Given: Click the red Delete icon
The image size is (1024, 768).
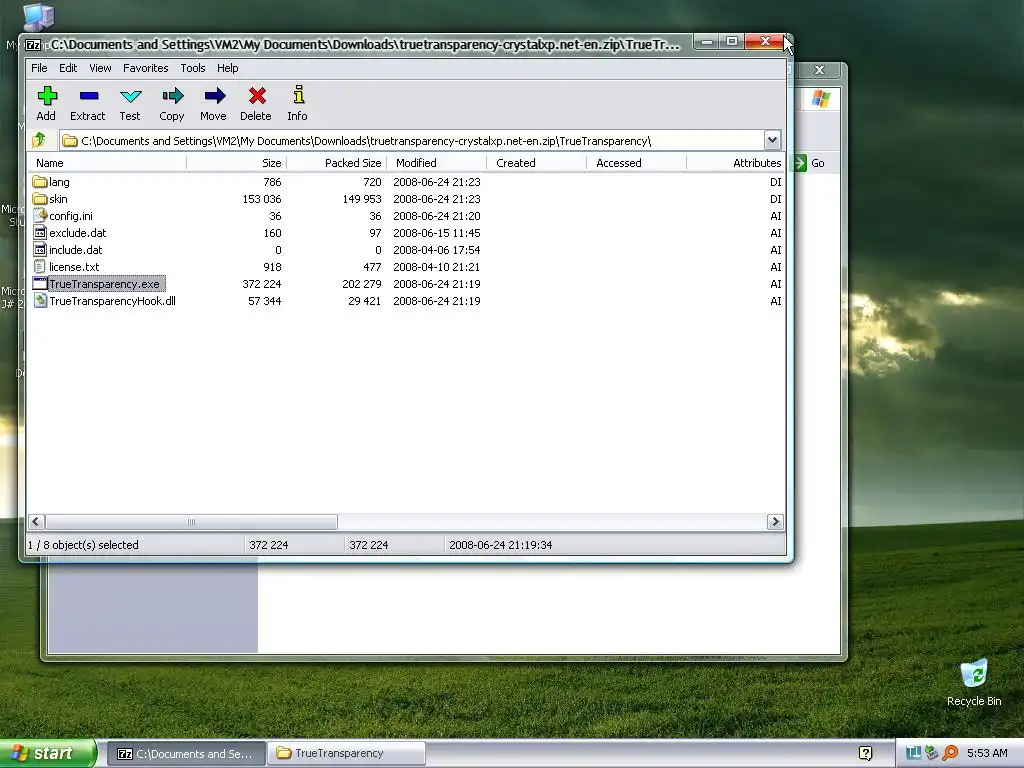Looking at the screenshot, I should click(257, 97).
